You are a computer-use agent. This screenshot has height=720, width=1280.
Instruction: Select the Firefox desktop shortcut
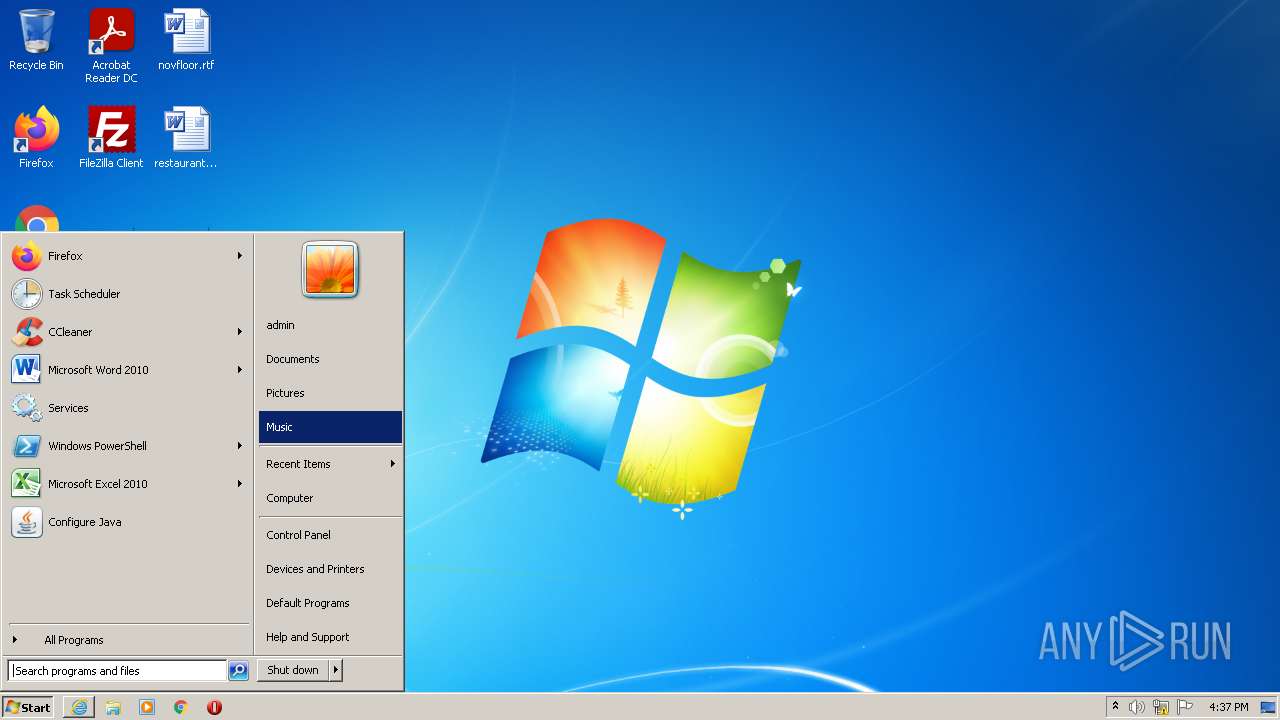pos(36,137)
